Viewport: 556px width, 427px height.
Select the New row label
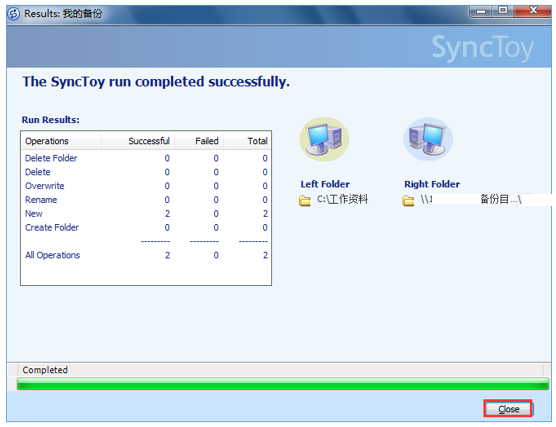tap(34, 214)
